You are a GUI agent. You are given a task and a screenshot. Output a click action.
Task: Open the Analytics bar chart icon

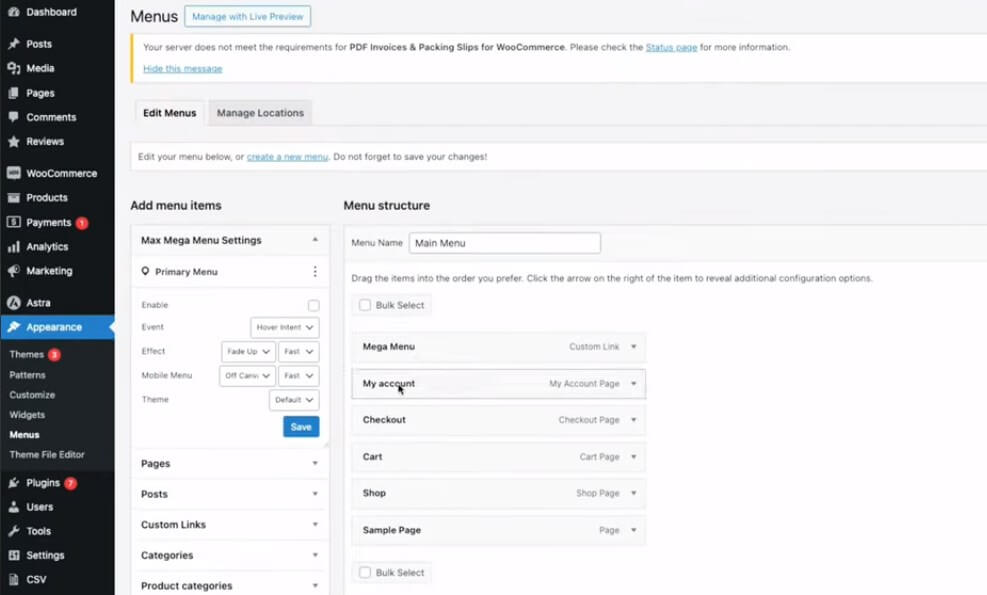tap(13, 247)
